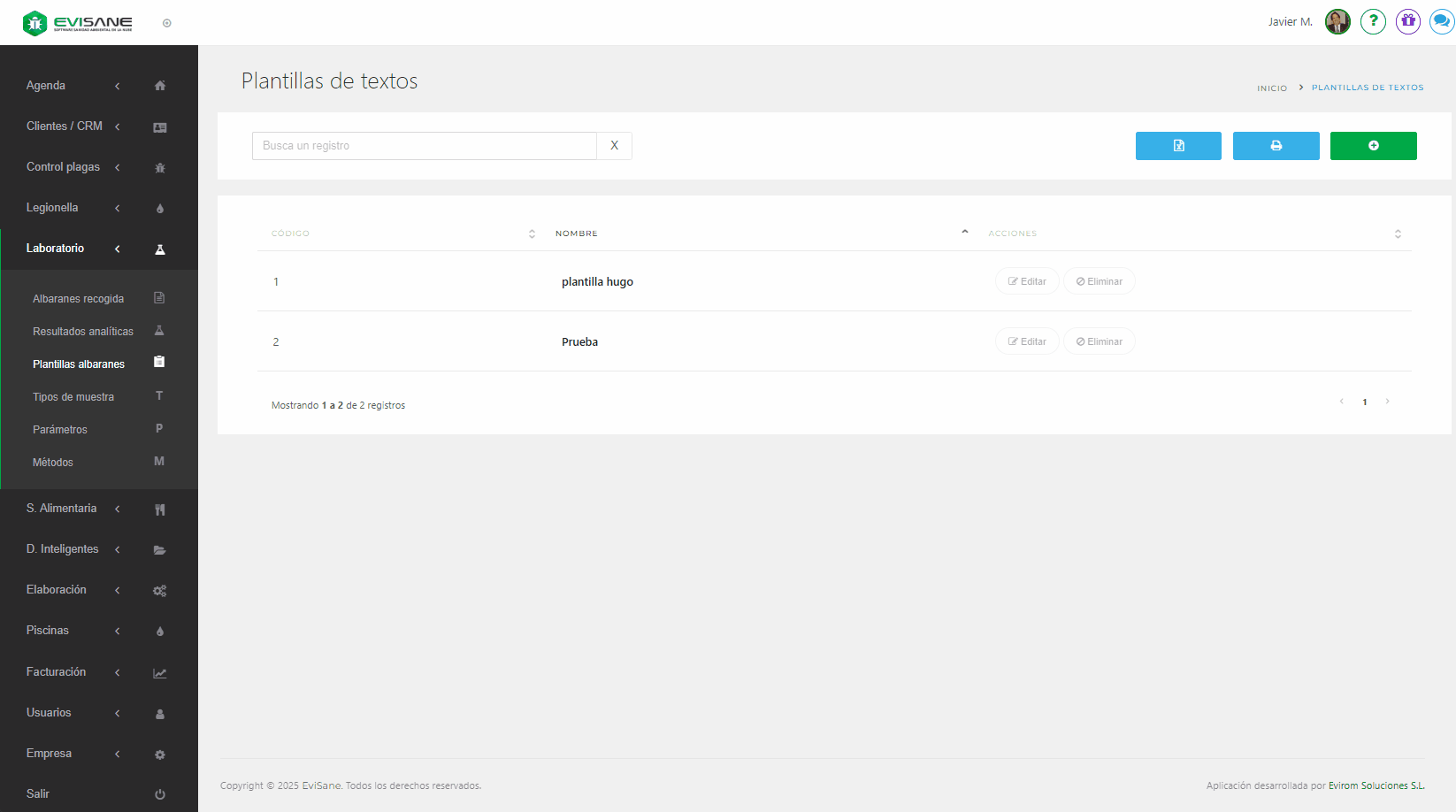Click the print button with printer icon
The width and height of the screenshot is (1456, 812).
[x=1276, y=146]
